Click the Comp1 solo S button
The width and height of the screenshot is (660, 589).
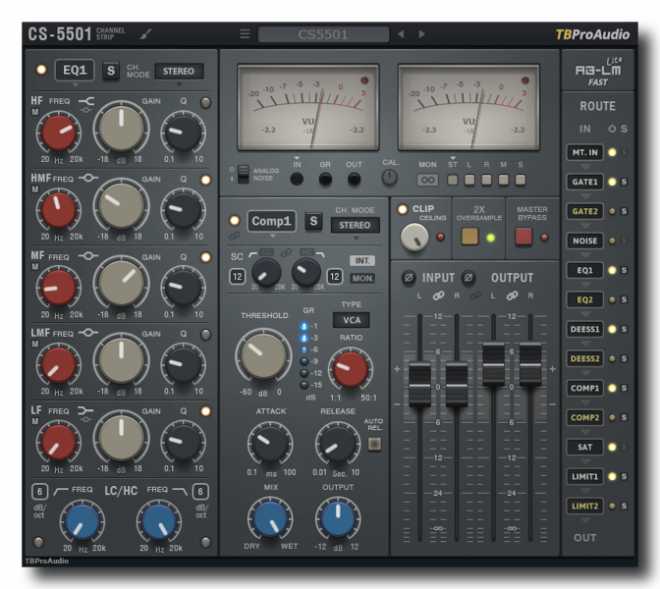[x=314, y=221]
